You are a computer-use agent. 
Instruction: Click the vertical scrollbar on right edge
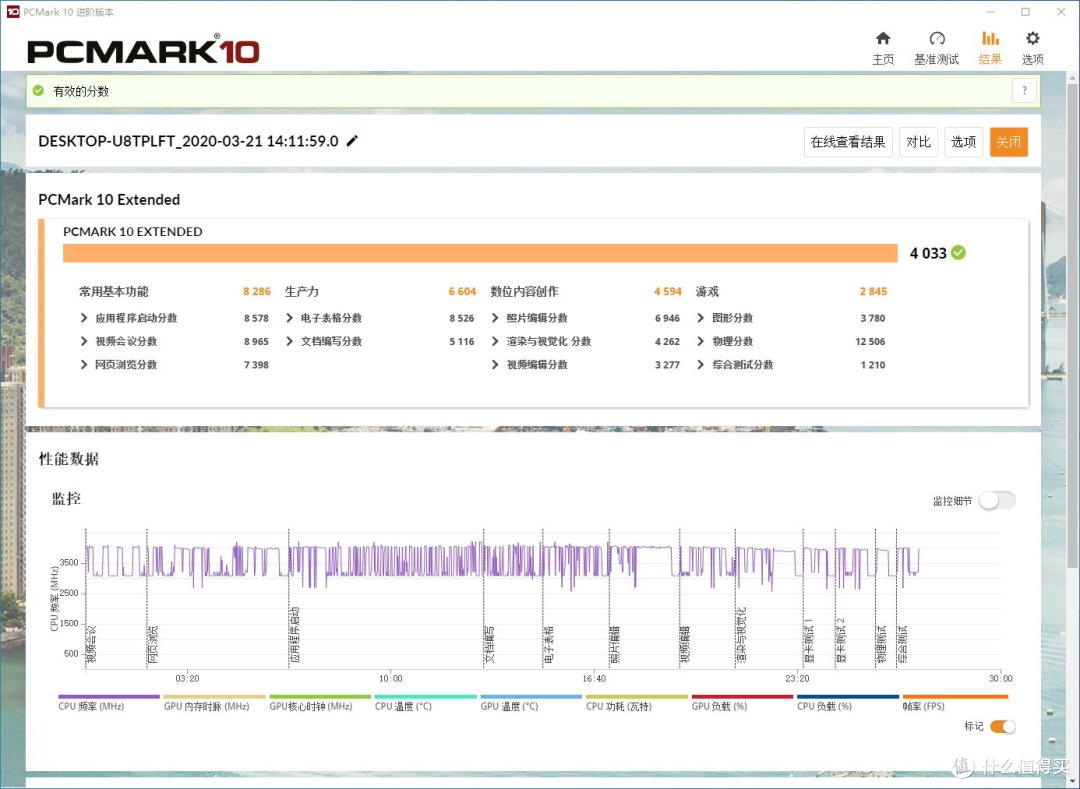point(1073,324)
